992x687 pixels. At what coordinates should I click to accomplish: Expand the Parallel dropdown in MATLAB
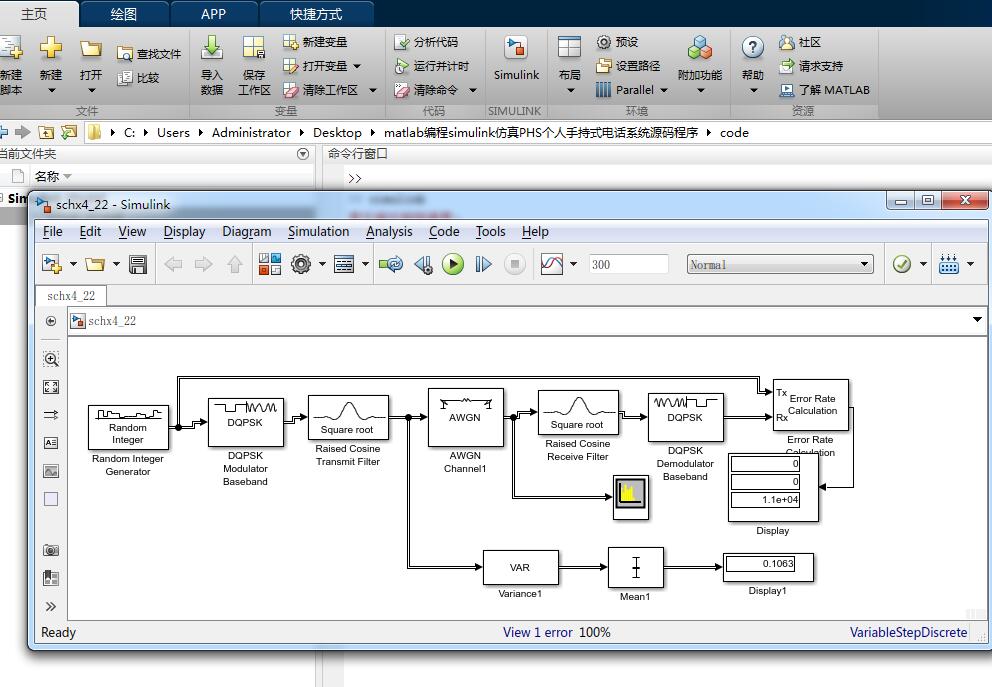(x=664, y=90)
